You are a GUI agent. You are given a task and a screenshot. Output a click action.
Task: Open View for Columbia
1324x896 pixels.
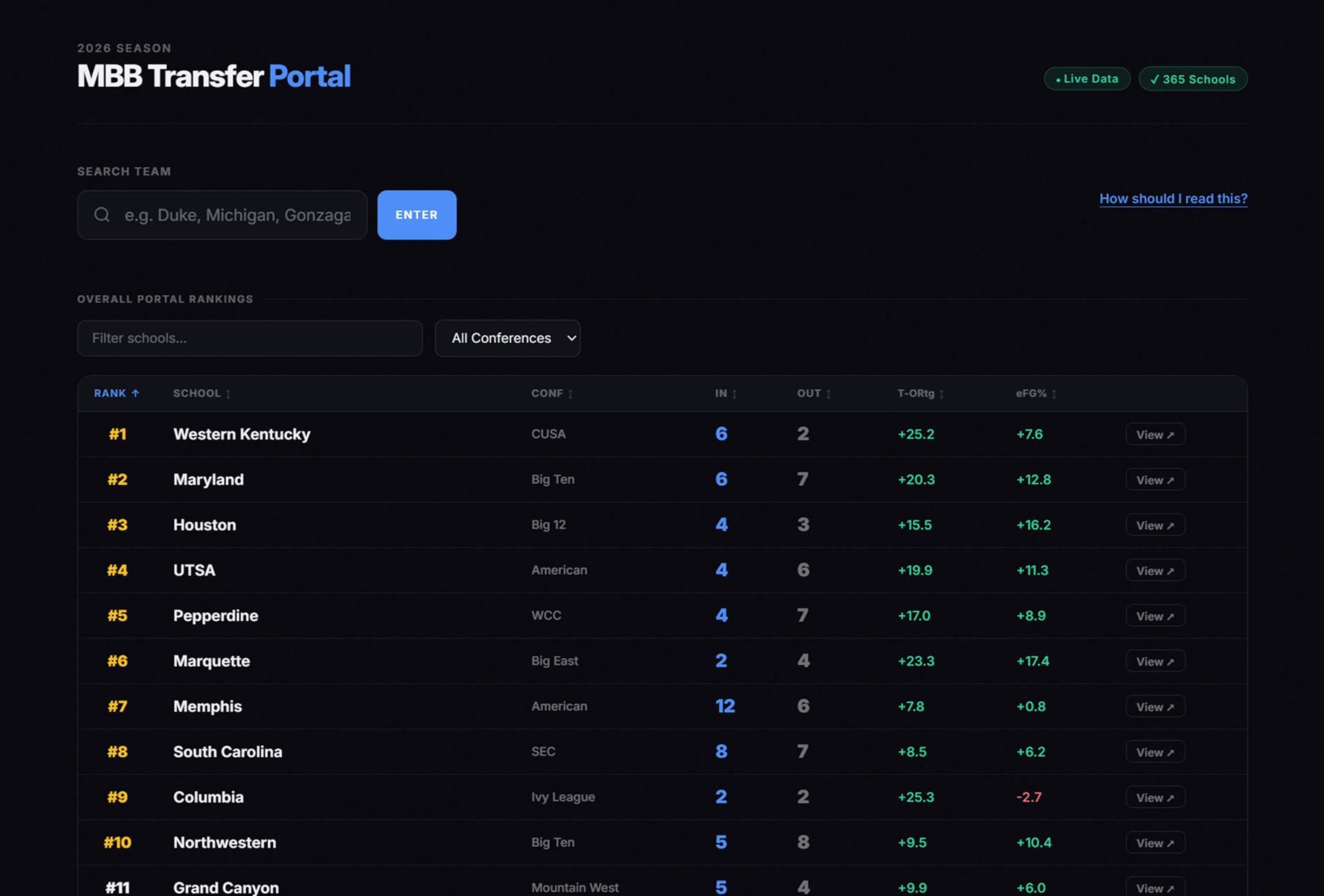tap(1155, 797)
